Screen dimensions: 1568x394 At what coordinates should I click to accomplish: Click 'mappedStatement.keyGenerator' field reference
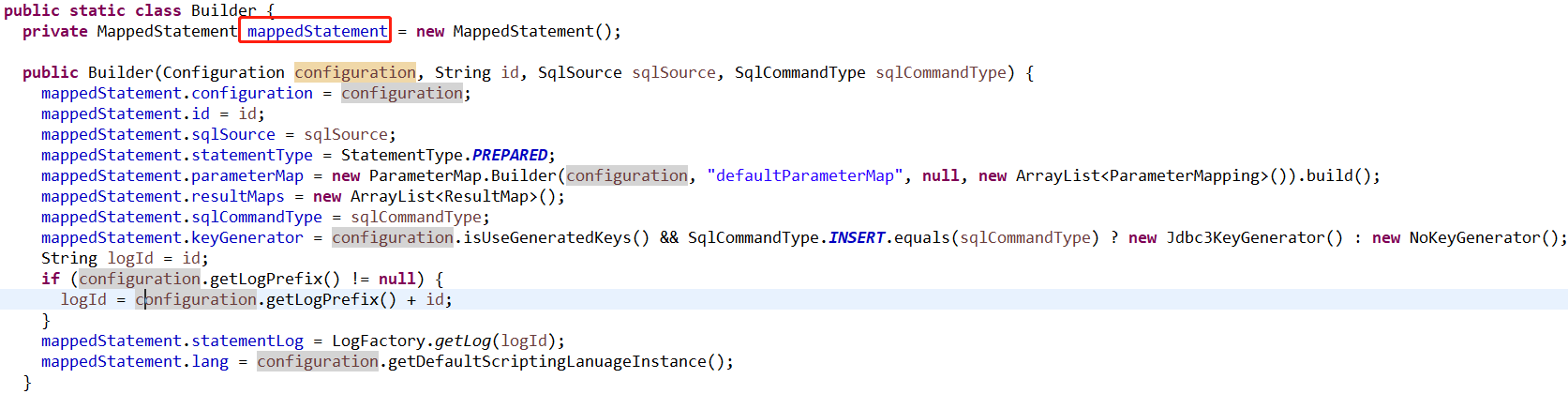[x=172, y=237]
